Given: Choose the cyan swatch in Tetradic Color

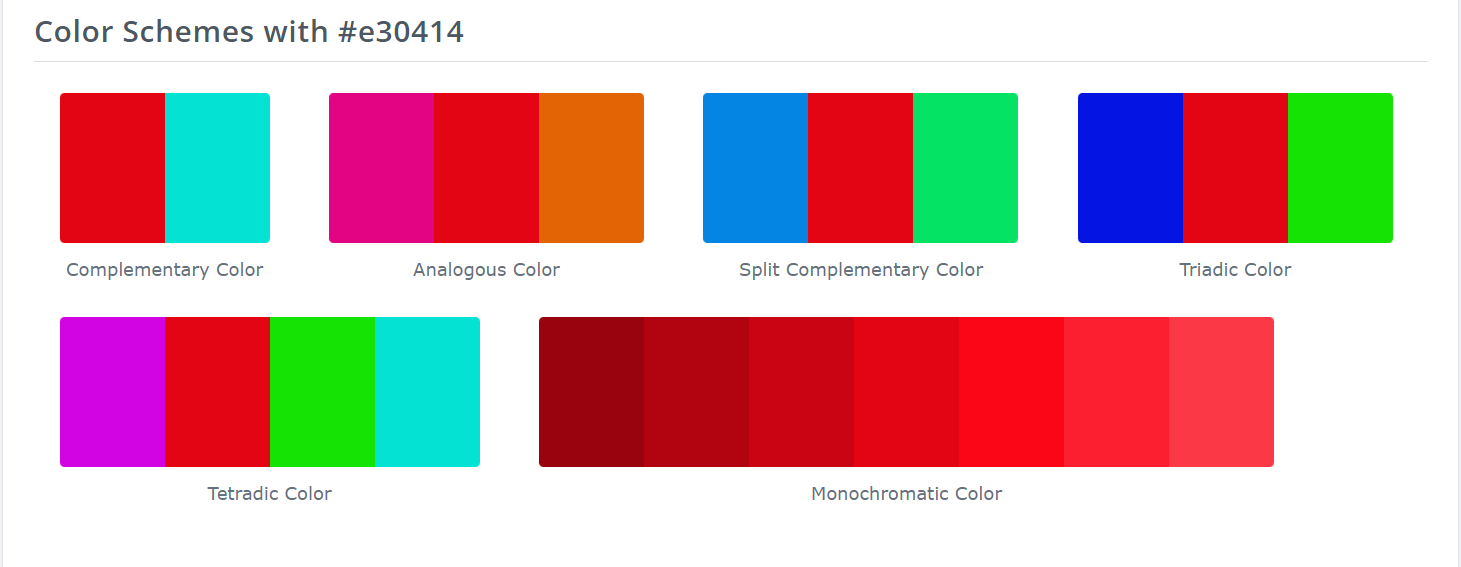Looking at the screenshot, I should click(x=427, y=392).
